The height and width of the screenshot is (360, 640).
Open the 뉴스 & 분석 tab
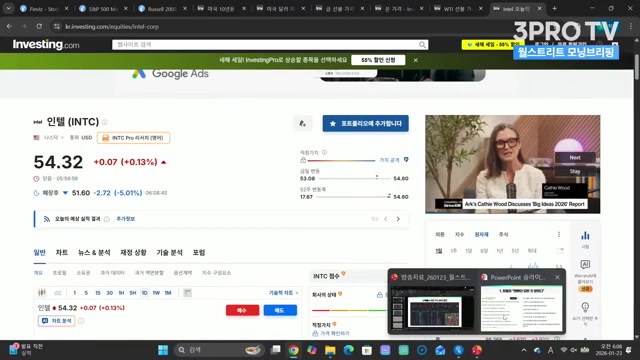click(x=94, y=253)
